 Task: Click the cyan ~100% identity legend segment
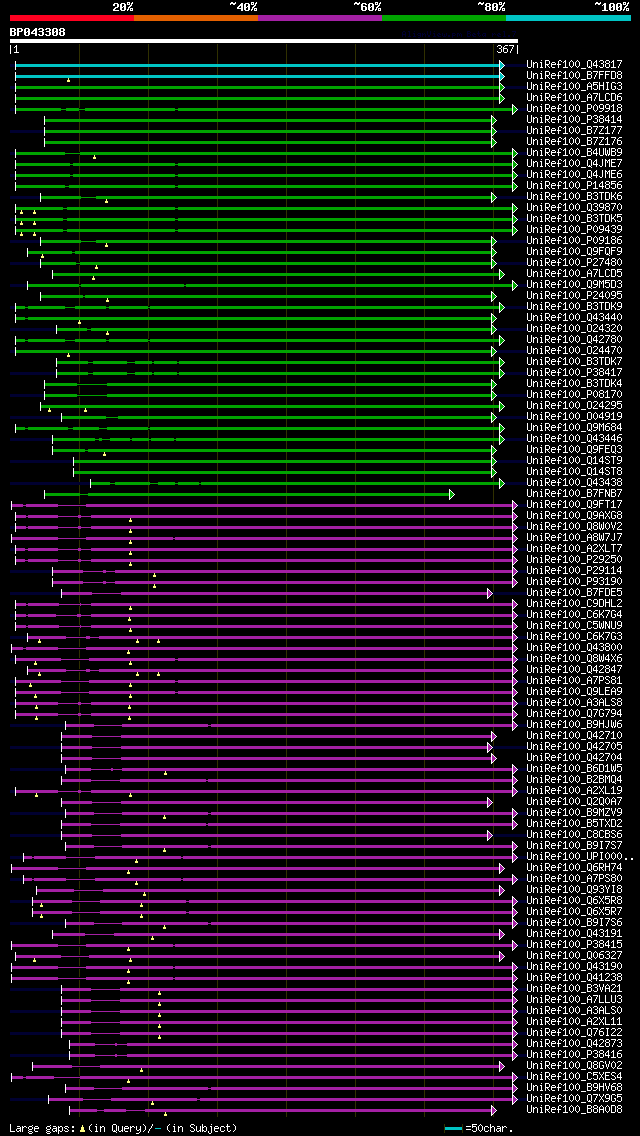568,17
